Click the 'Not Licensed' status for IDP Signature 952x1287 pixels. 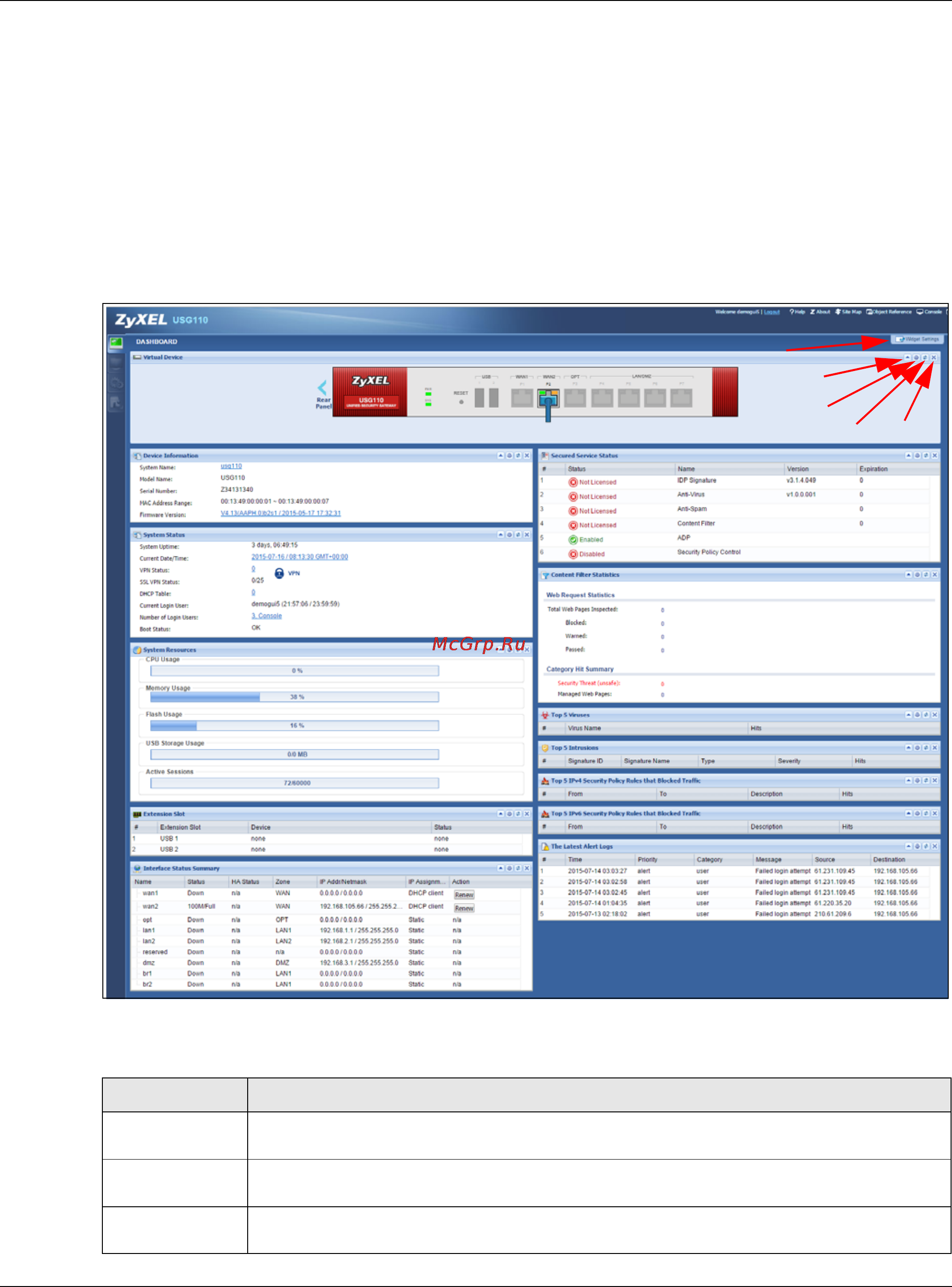[593, 482]
